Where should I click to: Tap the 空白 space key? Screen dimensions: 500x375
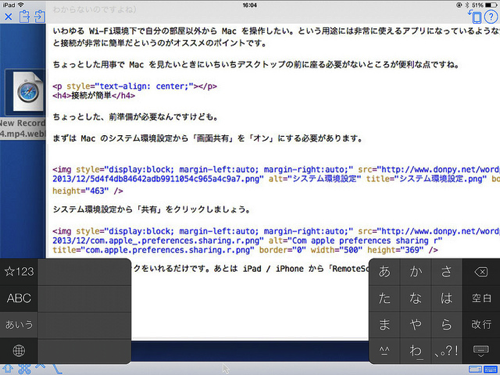481,298
